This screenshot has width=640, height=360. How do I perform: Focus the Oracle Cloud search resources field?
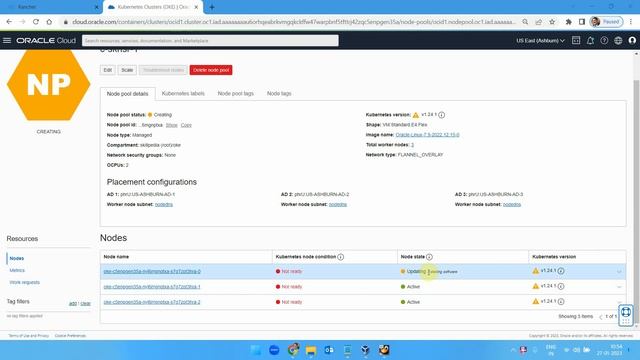coord(210,40)
